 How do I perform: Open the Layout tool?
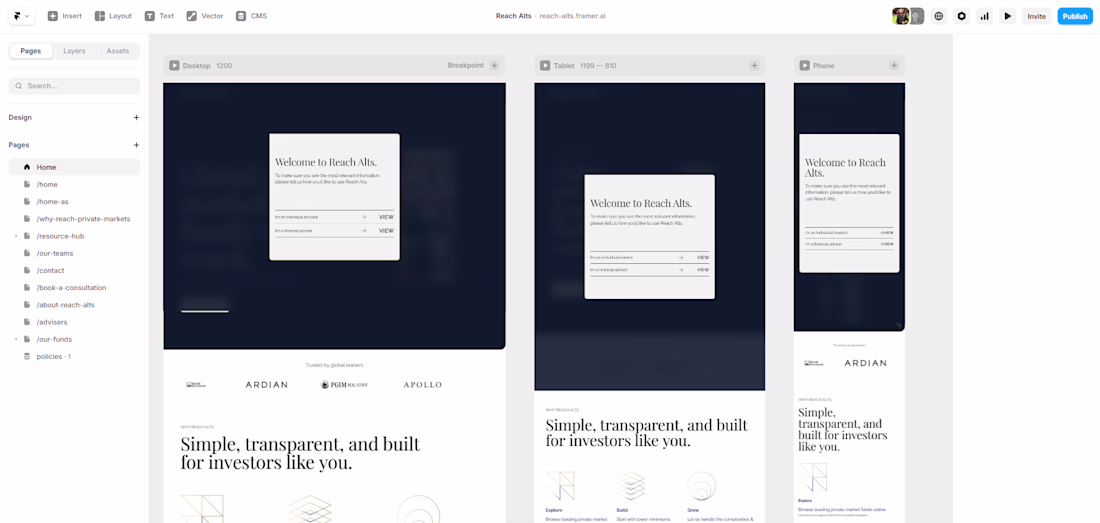pos(113,15)
